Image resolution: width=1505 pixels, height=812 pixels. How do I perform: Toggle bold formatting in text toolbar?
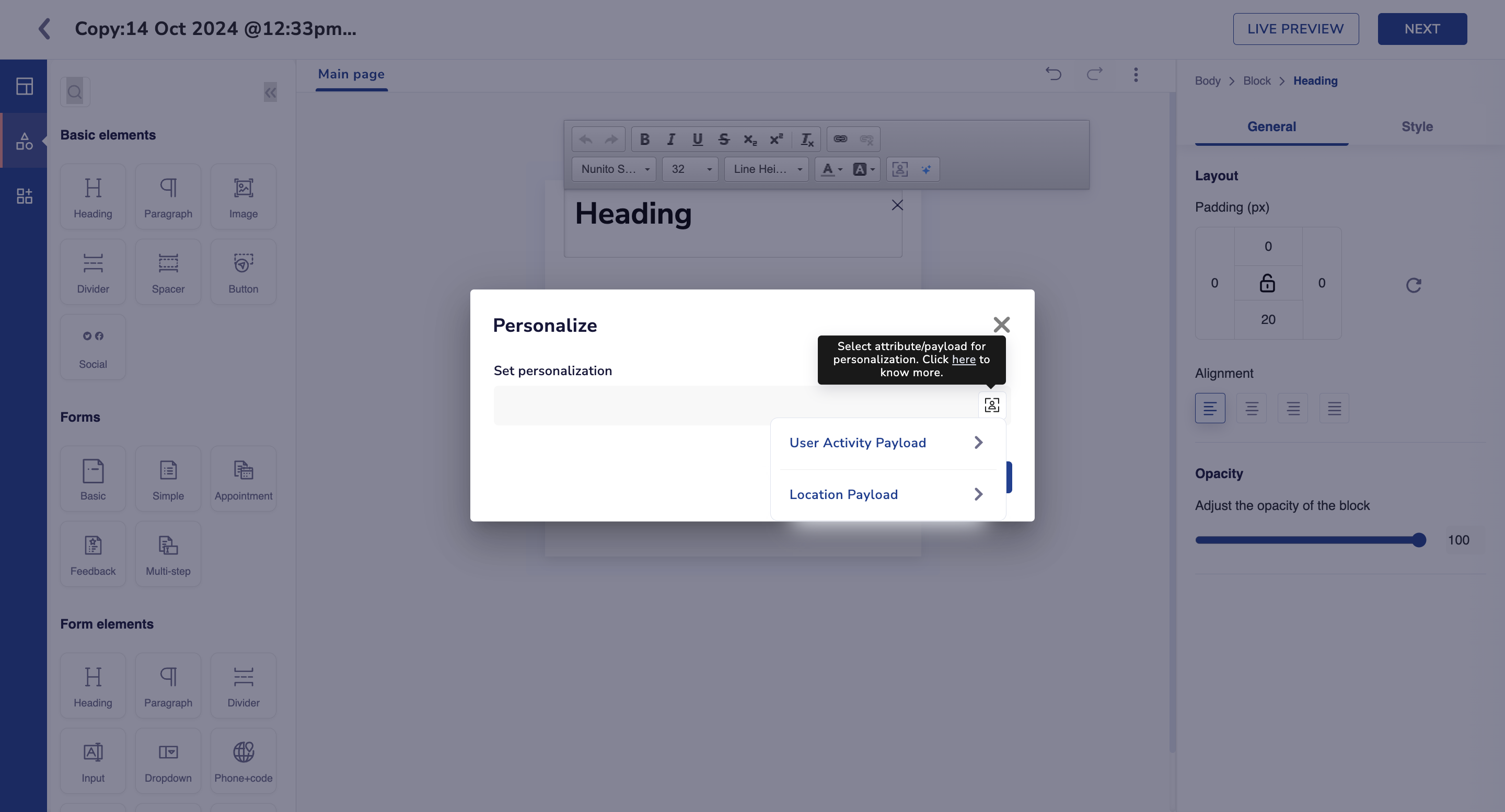tap(644, 139)
